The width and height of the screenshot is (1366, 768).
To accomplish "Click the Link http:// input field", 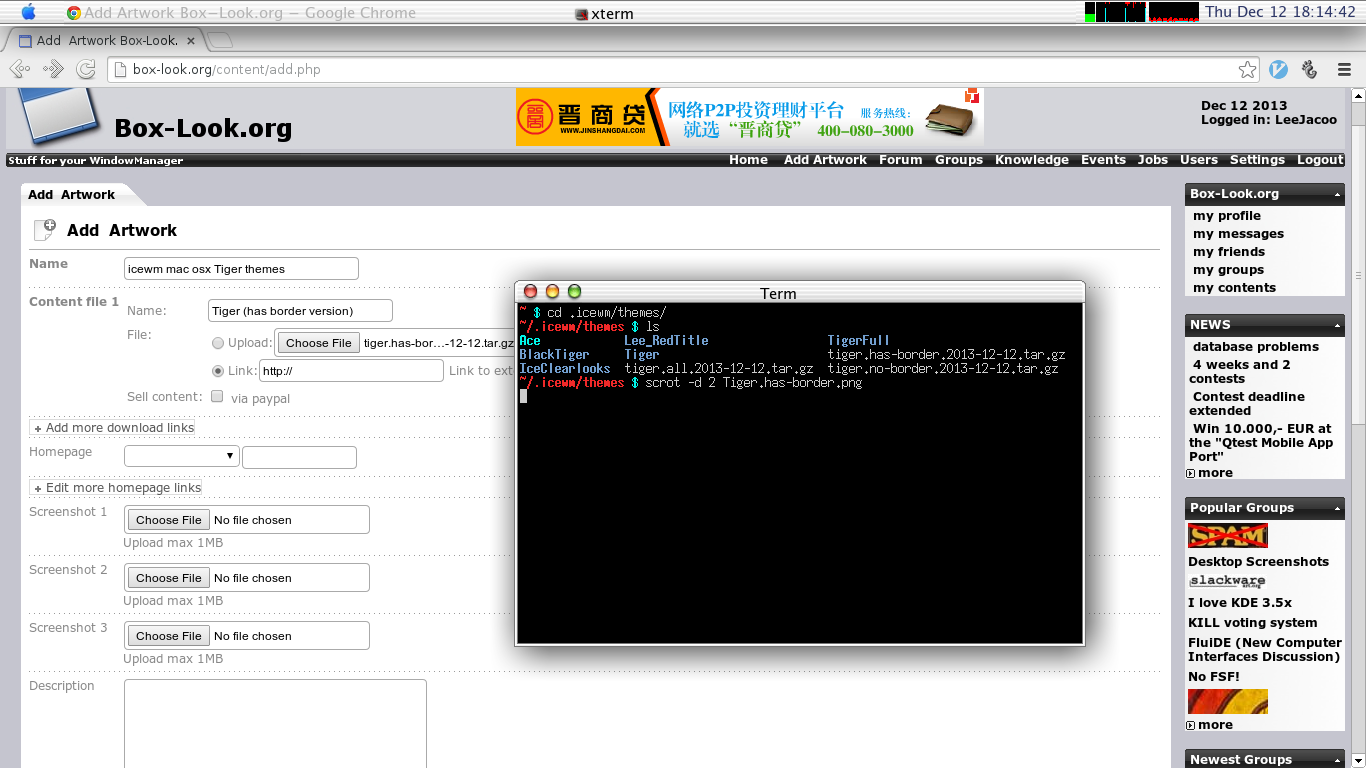I will (351, 371).
